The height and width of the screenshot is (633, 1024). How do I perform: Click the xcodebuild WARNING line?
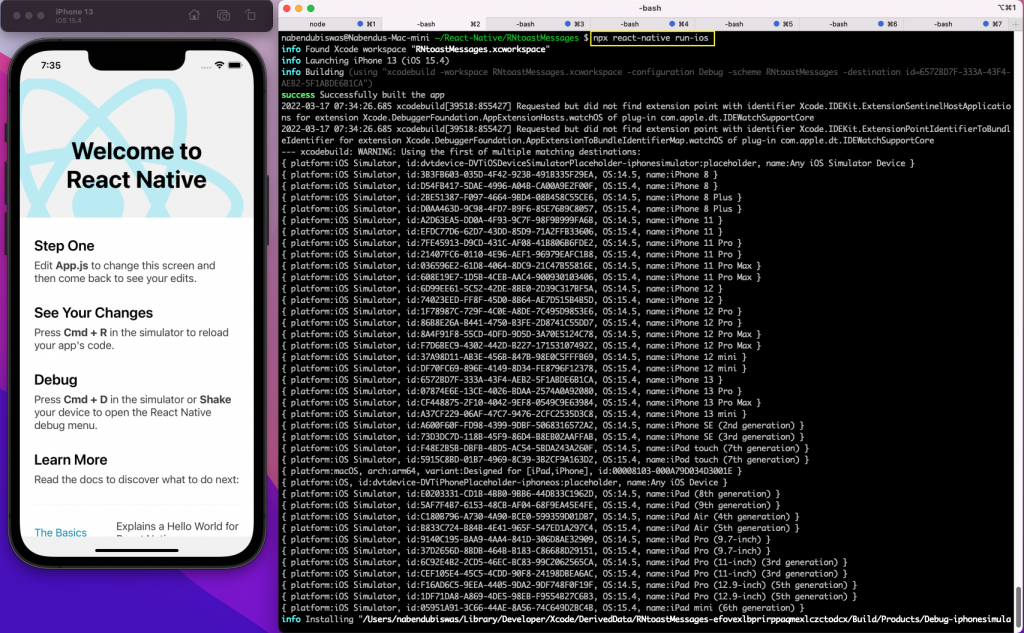pyautogui.click(x=461, y=152)
